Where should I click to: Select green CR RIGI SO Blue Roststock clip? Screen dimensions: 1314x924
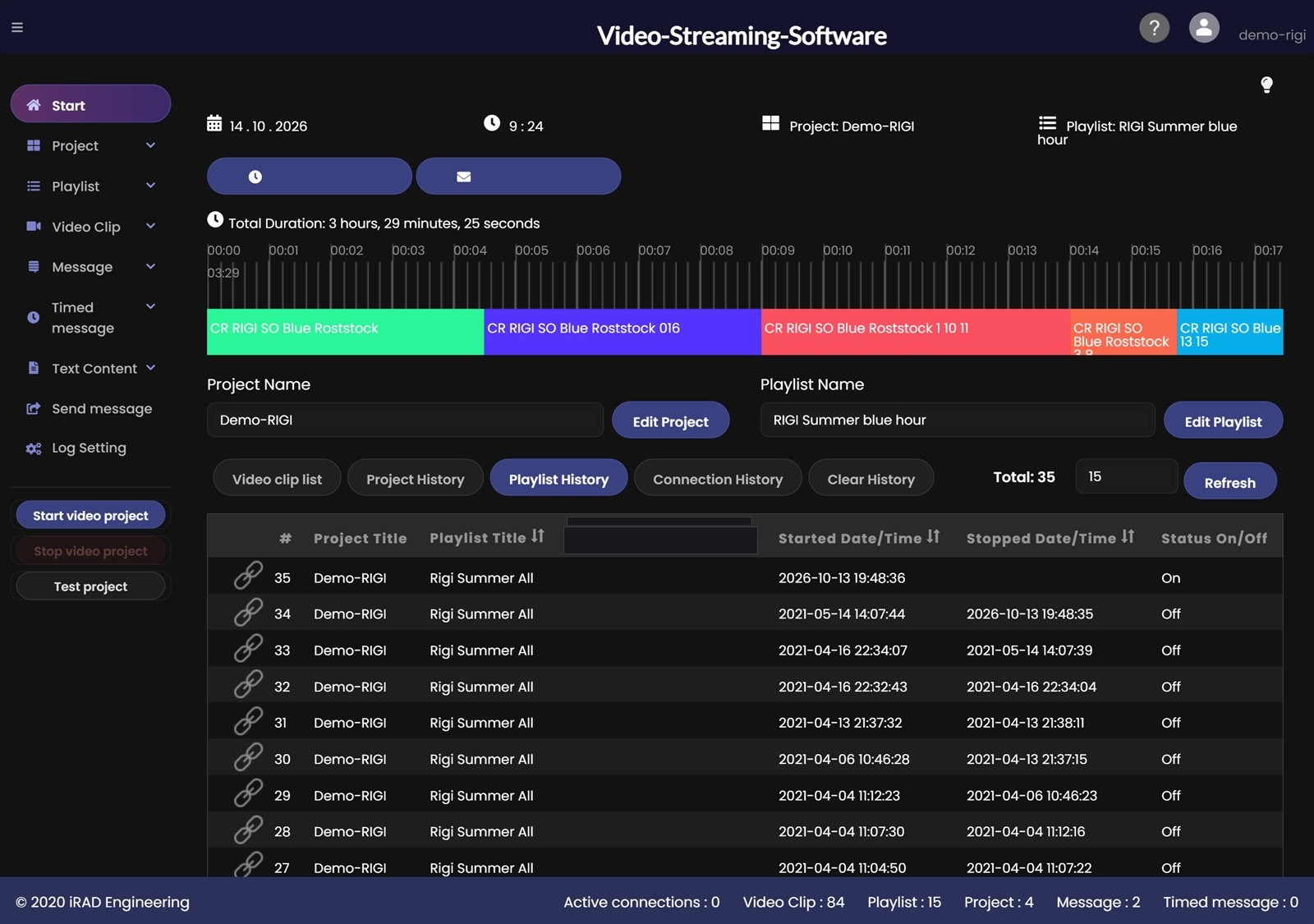click(346, 332)
